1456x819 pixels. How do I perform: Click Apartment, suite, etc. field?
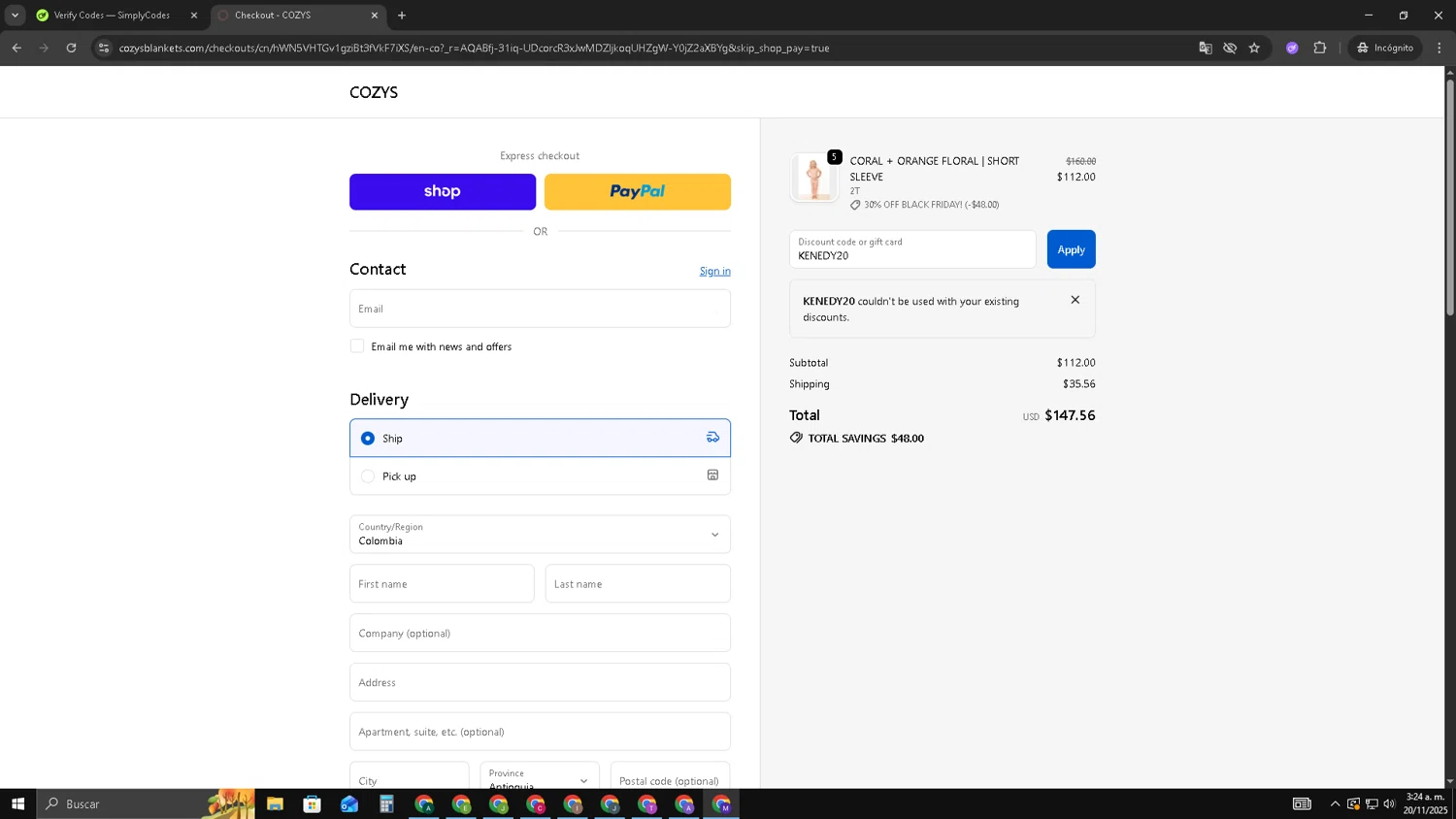click(x=540, y=732)
